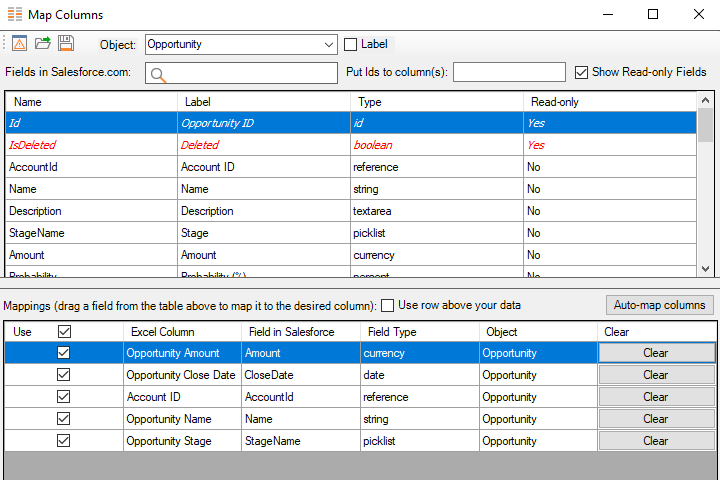Open the Object dropdown showing Opportunity
The width and height of the screenshot is (720, 480).
coord(241,45)
